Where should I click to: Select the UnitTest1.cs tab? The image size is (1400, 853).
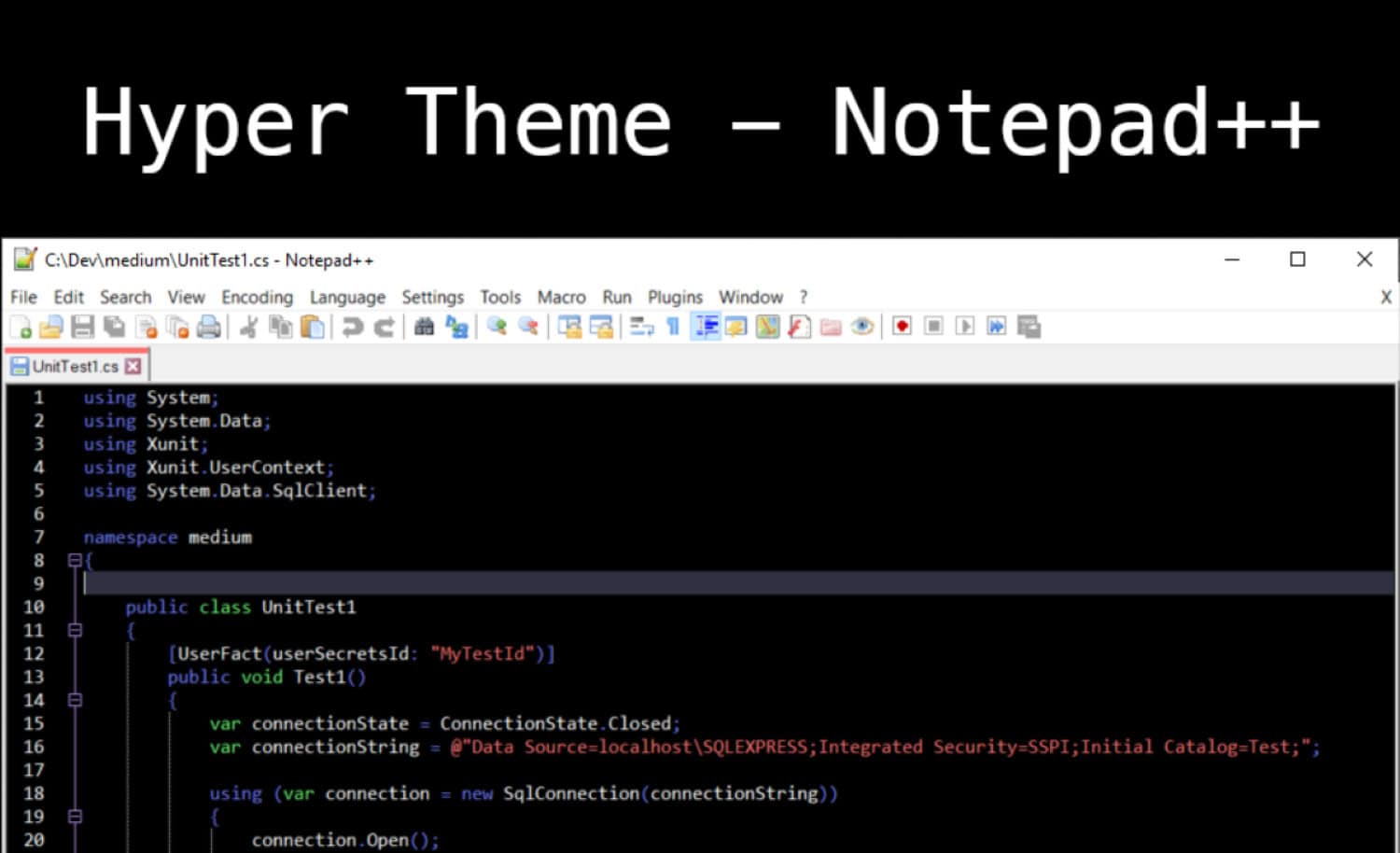(x=75, y=366)
